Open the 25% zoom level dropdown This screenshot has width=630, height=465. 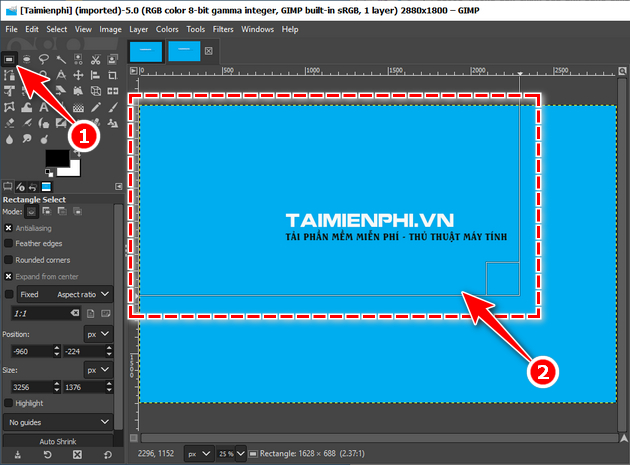click(x=240, y=454)
